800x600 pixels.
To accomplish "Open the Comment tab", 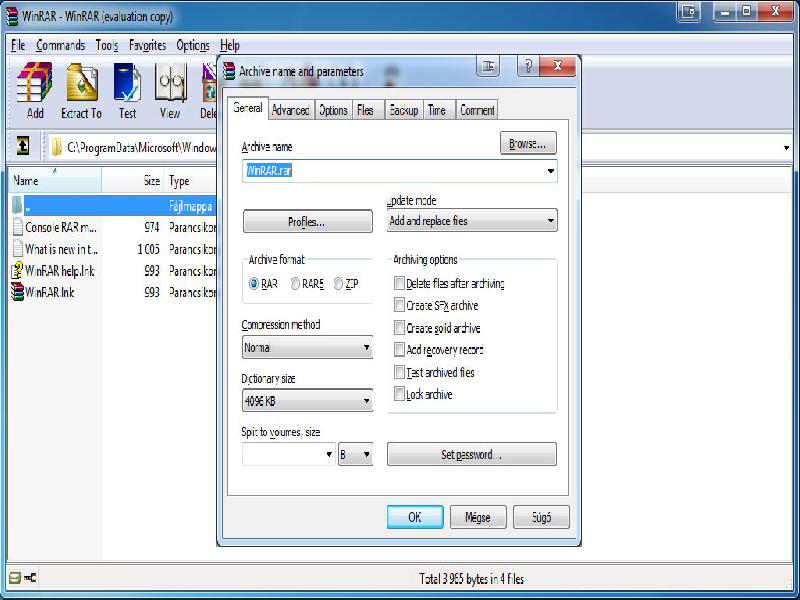I will [x=477, y=110].
